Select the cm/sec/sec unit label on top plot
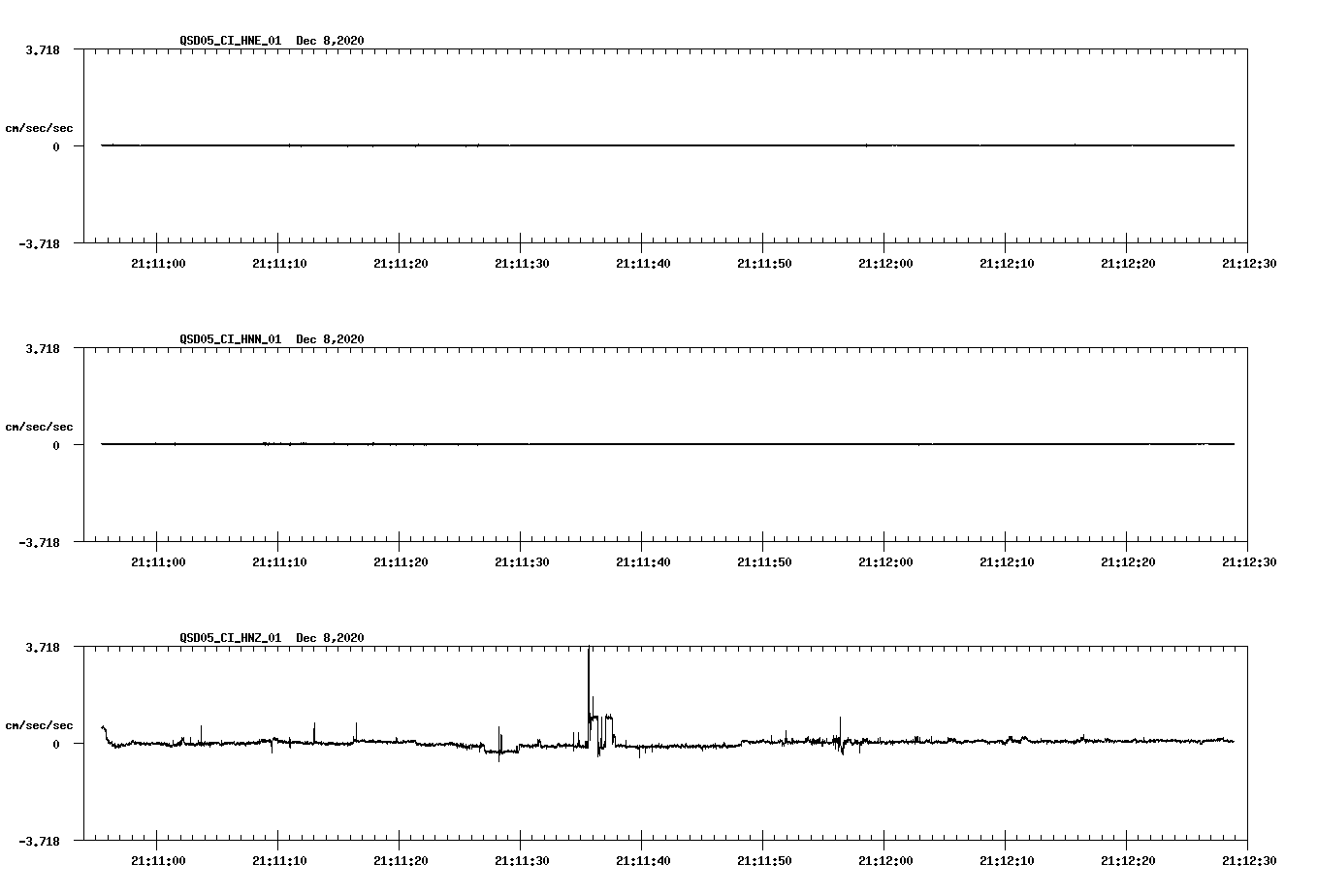Image resolution: width=1317 pixels, height=896 pixels. 41,127
